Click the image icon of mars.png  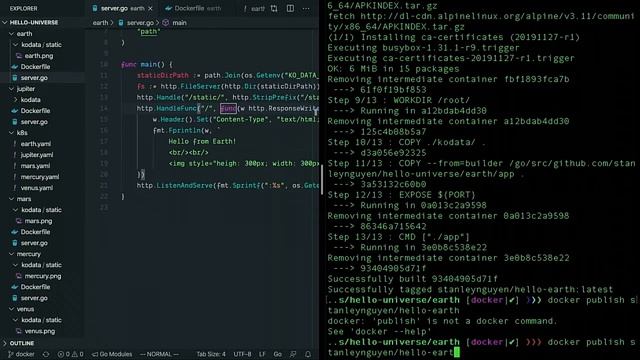(19, 221)
